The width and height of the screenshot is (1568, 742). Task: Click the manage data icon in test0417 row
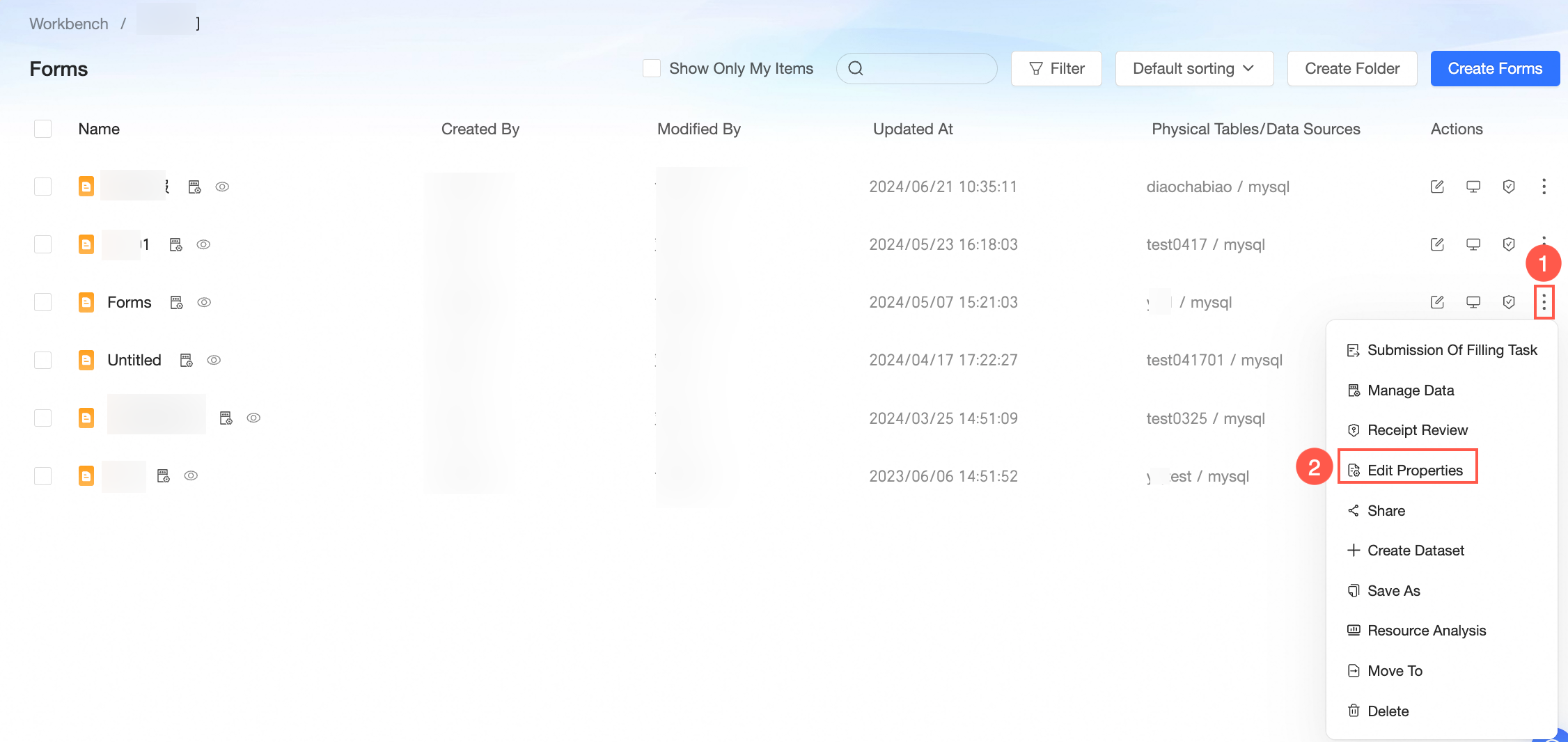point(176,244)
